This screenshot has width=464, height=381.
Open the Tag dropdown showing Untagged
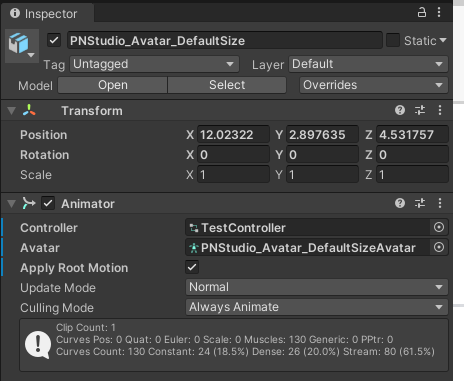click(x=154, y=64)
